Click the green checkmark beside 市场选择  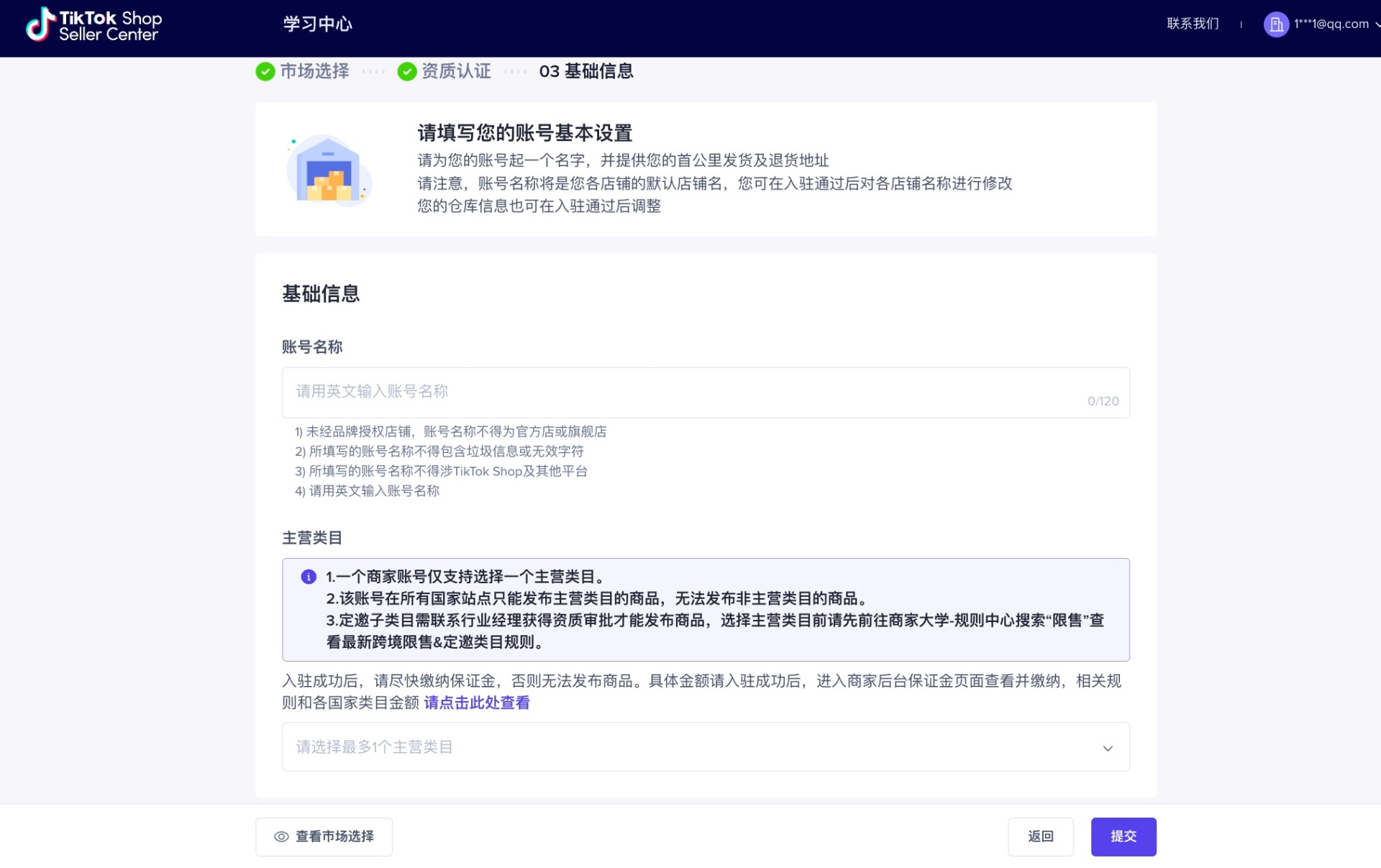point(264,71)
